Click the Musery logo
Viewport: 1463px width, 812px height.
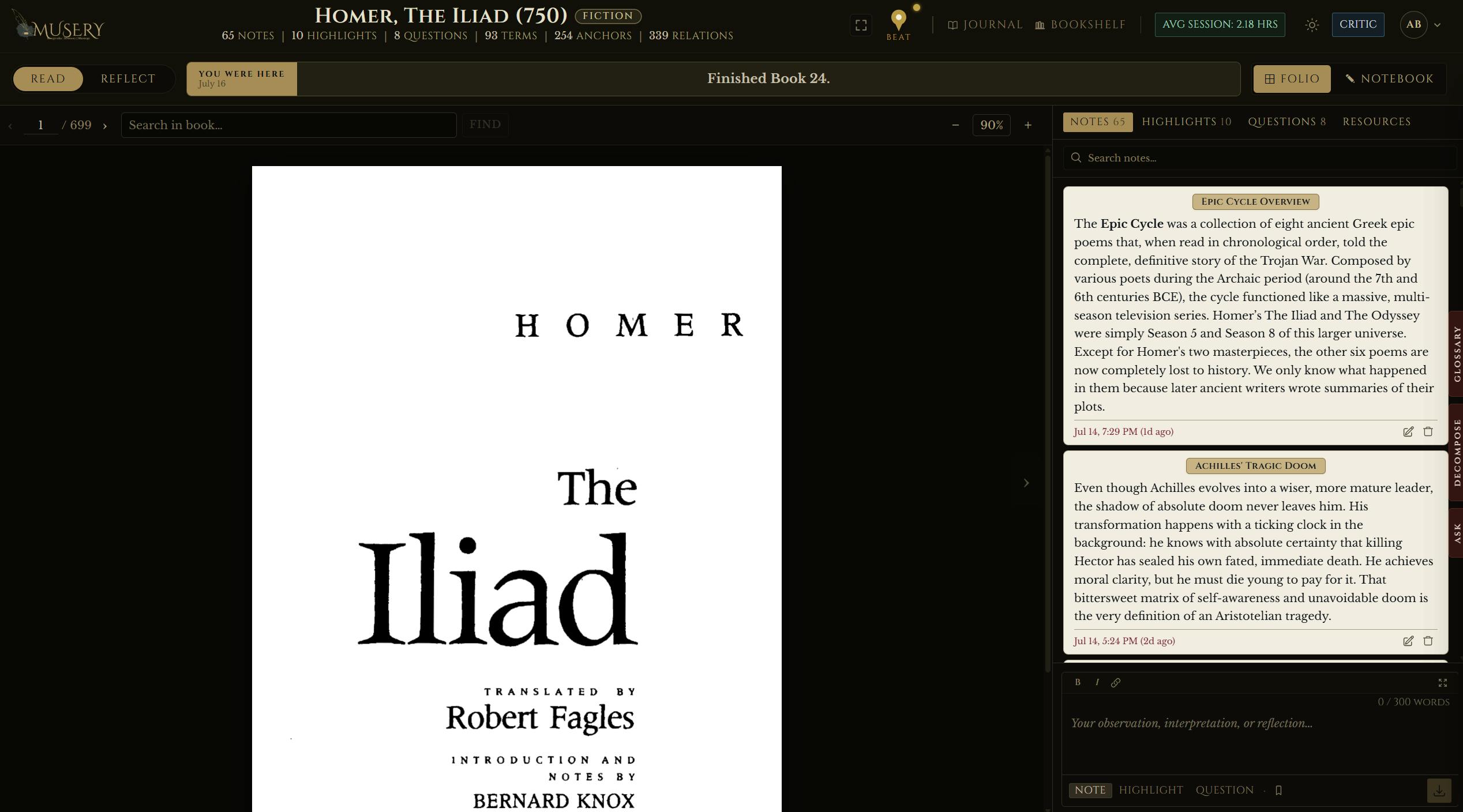58,25
